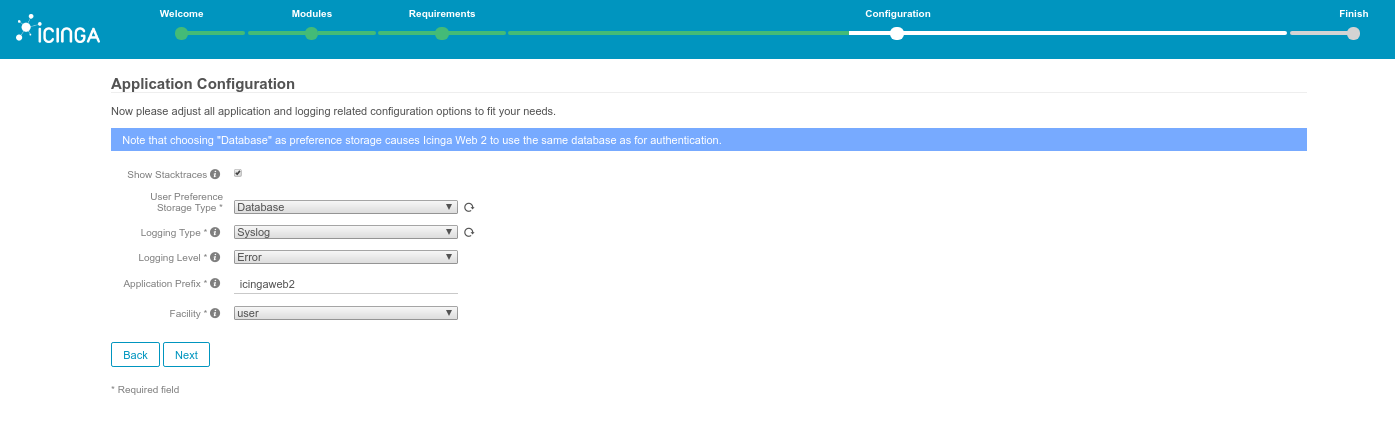Click the Icinga logo
The height and width of the screenshot is (427, 1395).
[x=58, y=31]
